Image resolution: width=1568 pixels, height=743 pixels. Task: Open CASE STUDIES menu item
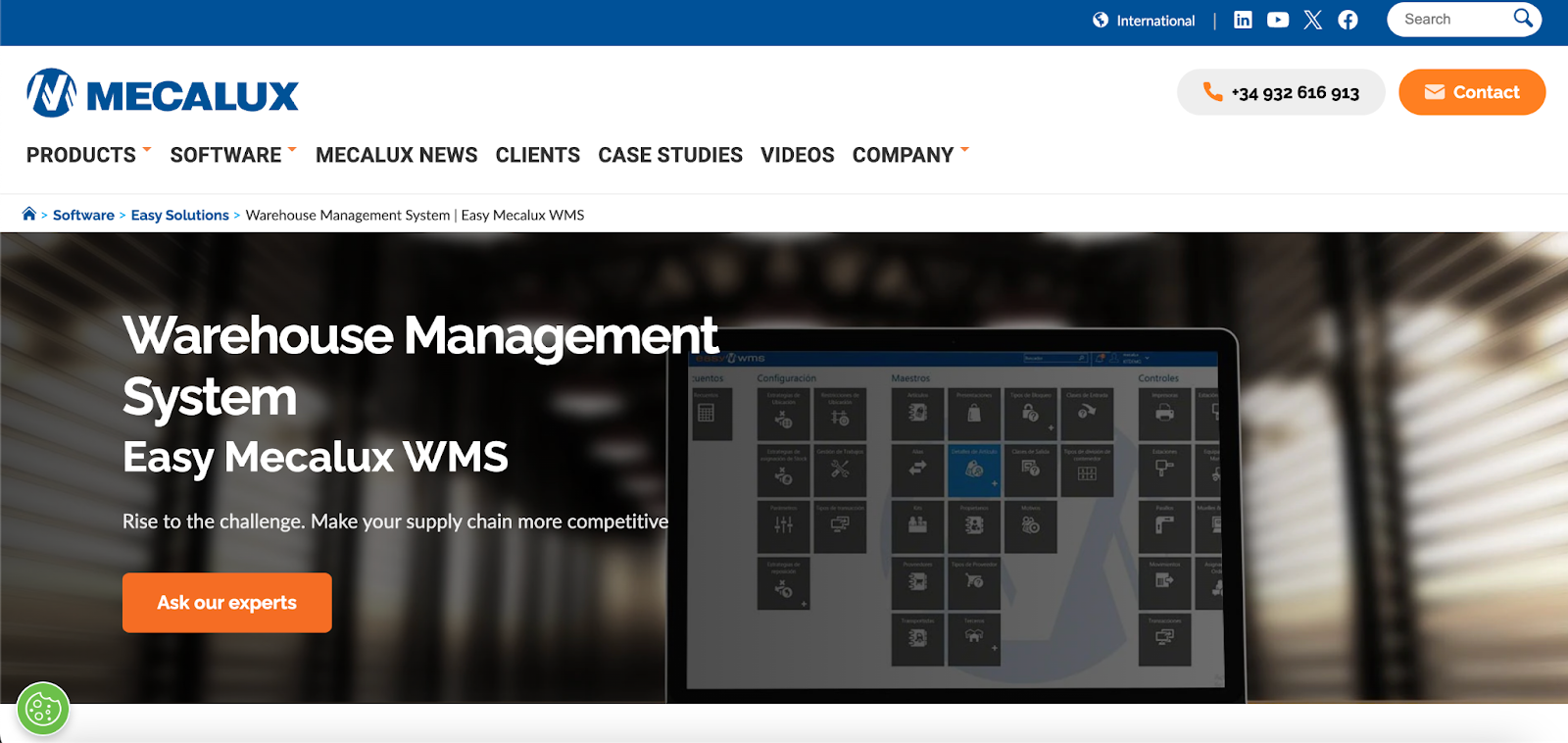(670, 155)
